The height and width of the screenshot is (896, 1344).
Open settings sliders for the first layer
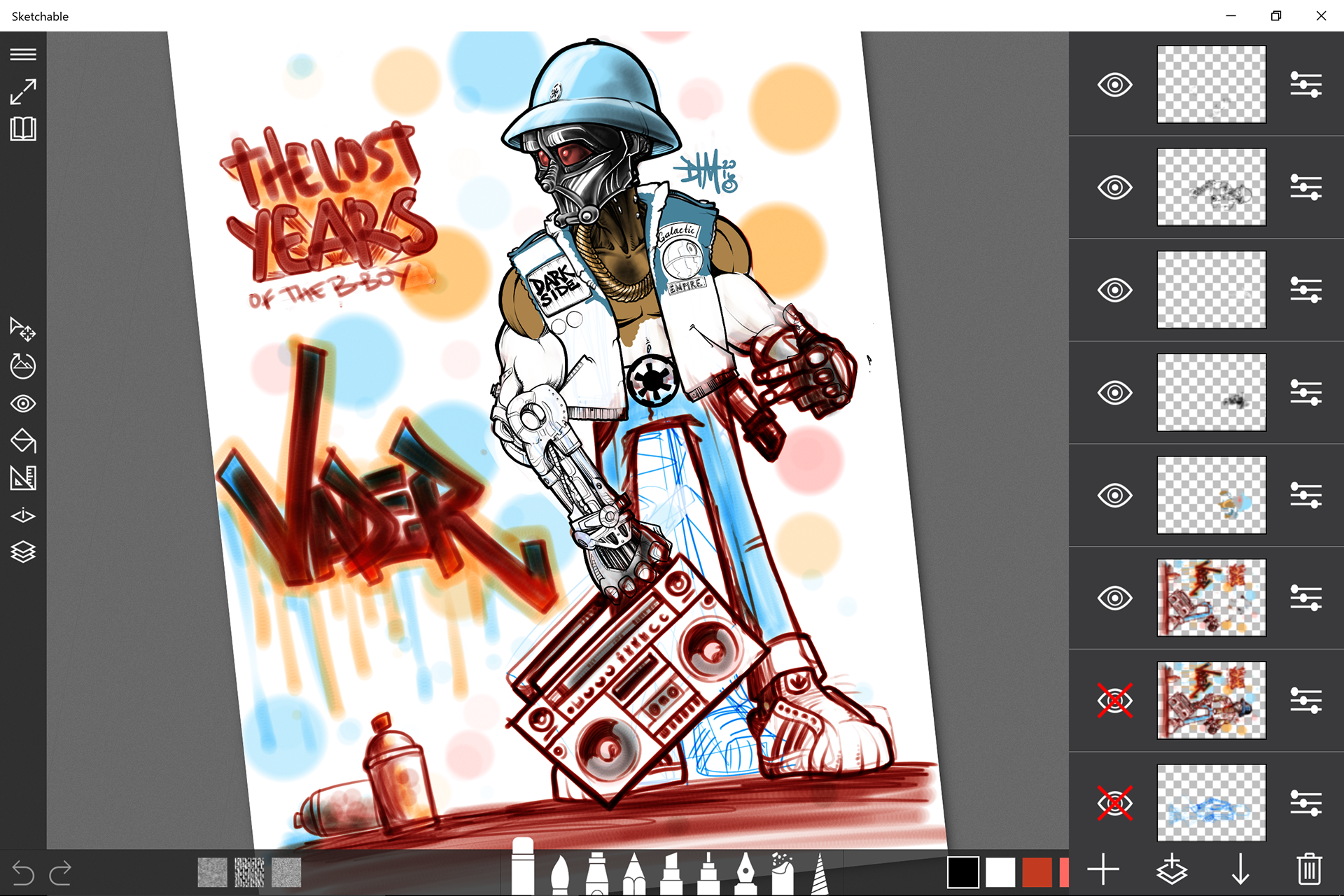point(1306,85)
